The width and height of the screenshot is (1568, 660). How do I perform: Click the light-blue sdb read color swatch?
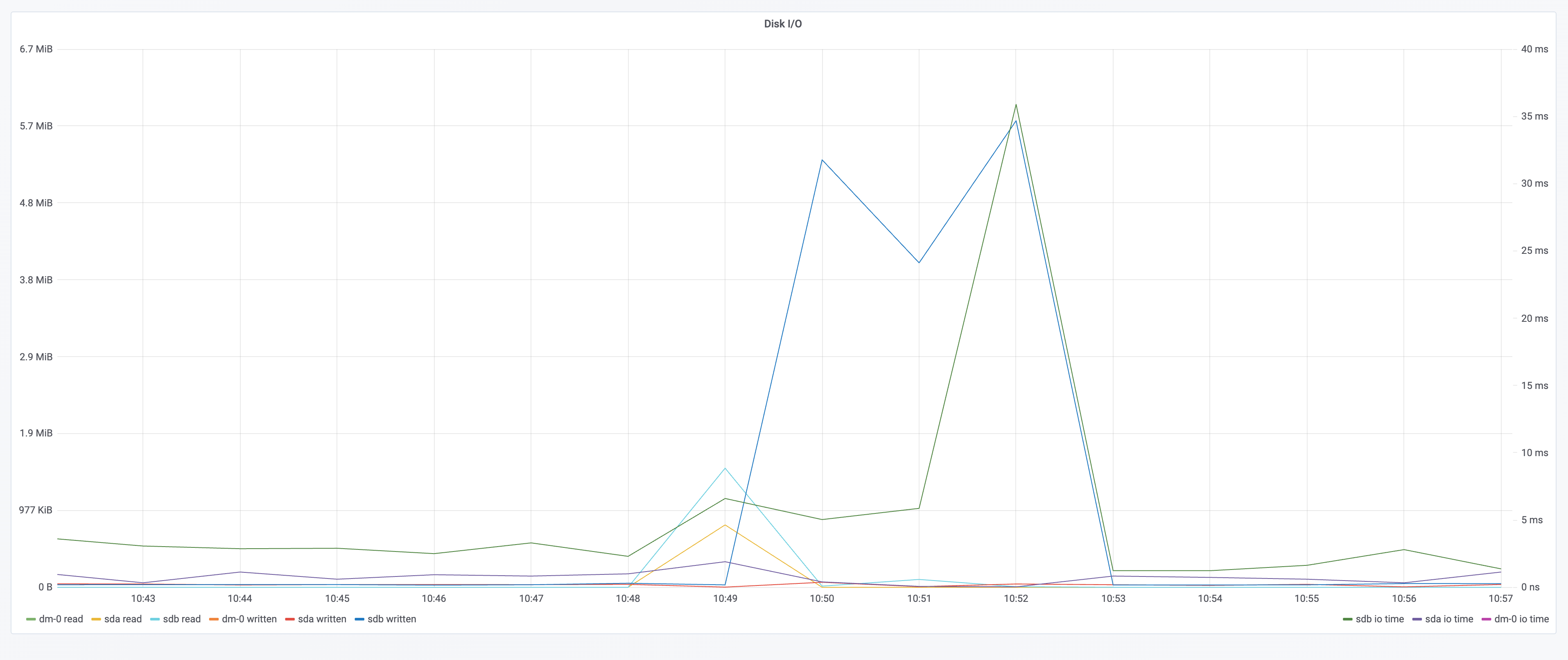click(x=155, y=619)
